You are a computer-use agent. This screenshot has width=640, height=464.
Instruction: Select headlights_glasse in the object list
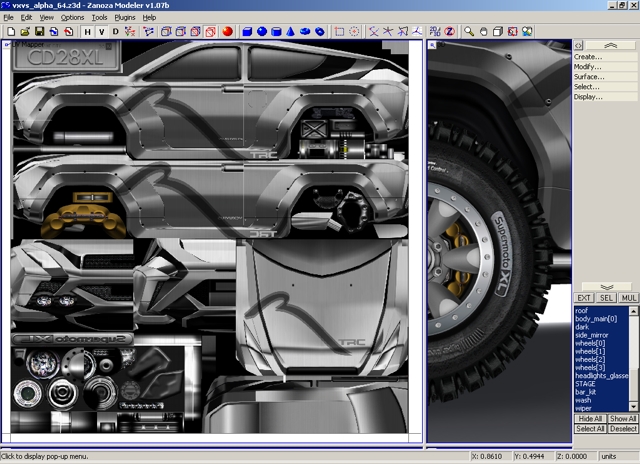click(x=602, y=375)
